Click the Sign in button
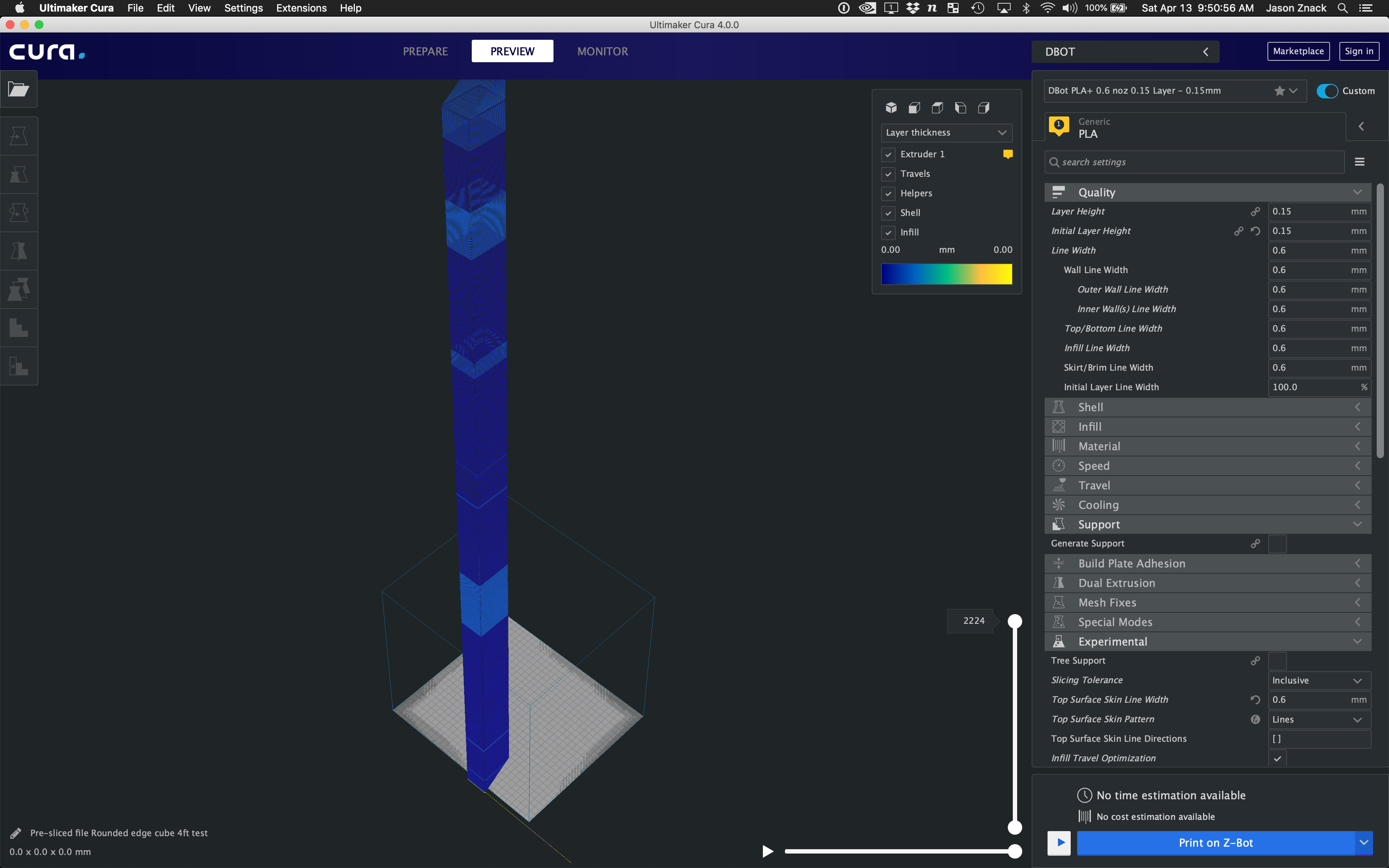The image size is (1389, 868). click(x=1359, y=51)
